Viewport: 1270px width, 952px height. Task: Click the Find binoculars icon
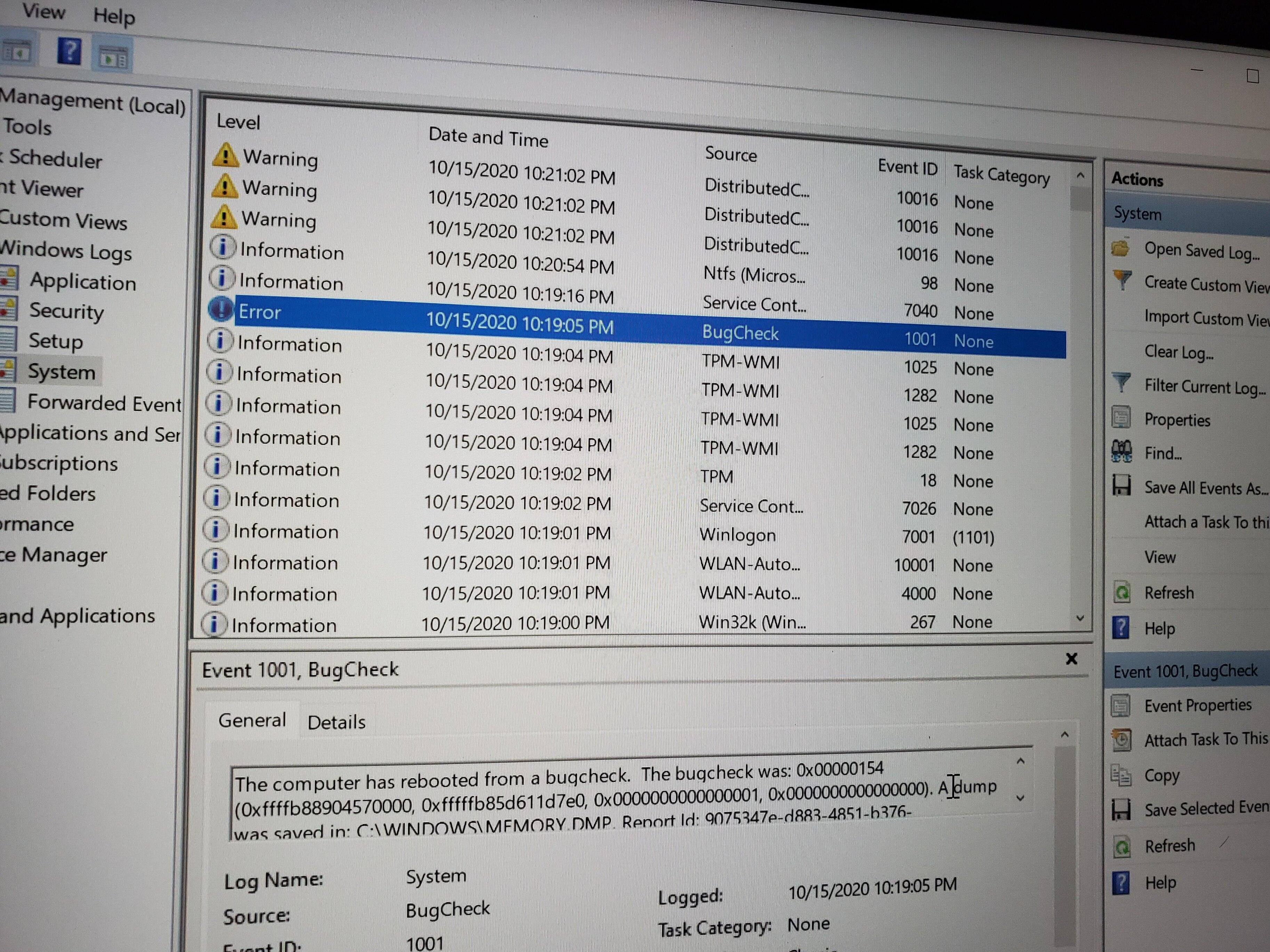1121,451
